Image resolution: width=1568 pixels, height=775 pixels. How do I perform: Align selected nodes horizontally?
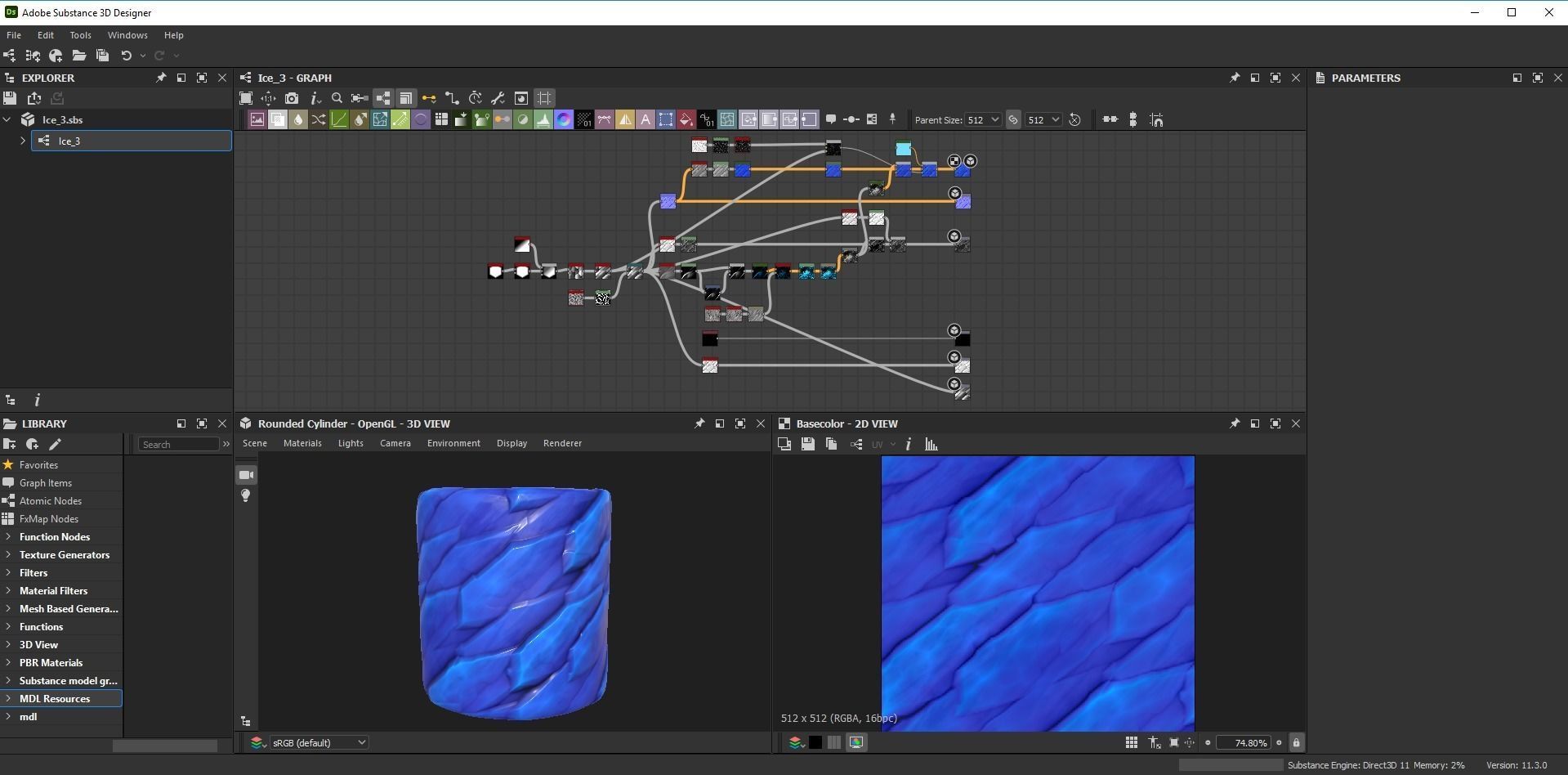pos(1110,119)
